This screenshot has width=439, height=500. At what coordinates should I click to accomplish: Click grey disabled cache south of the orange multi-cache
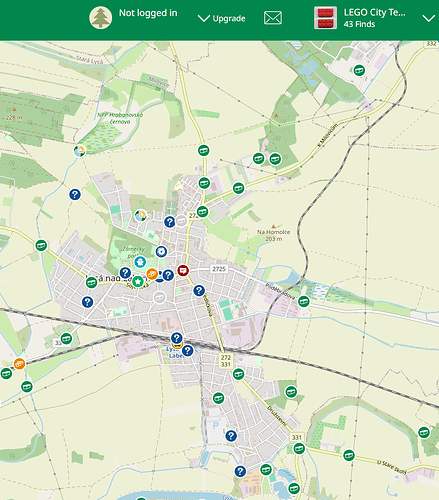pos(160,297)
